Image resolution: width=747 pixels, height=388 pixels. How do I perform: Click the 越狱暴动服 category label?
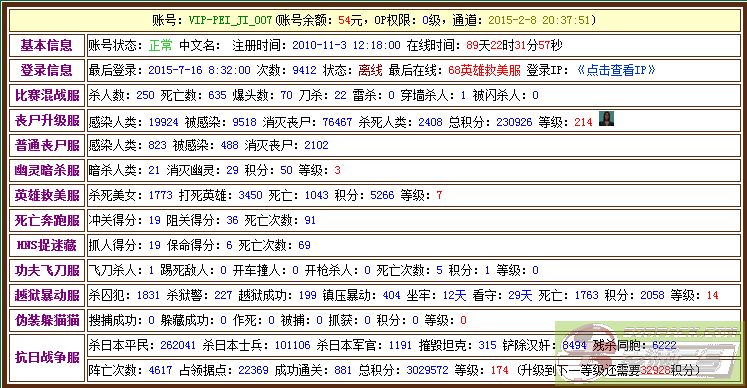click(x=47, y=296)
